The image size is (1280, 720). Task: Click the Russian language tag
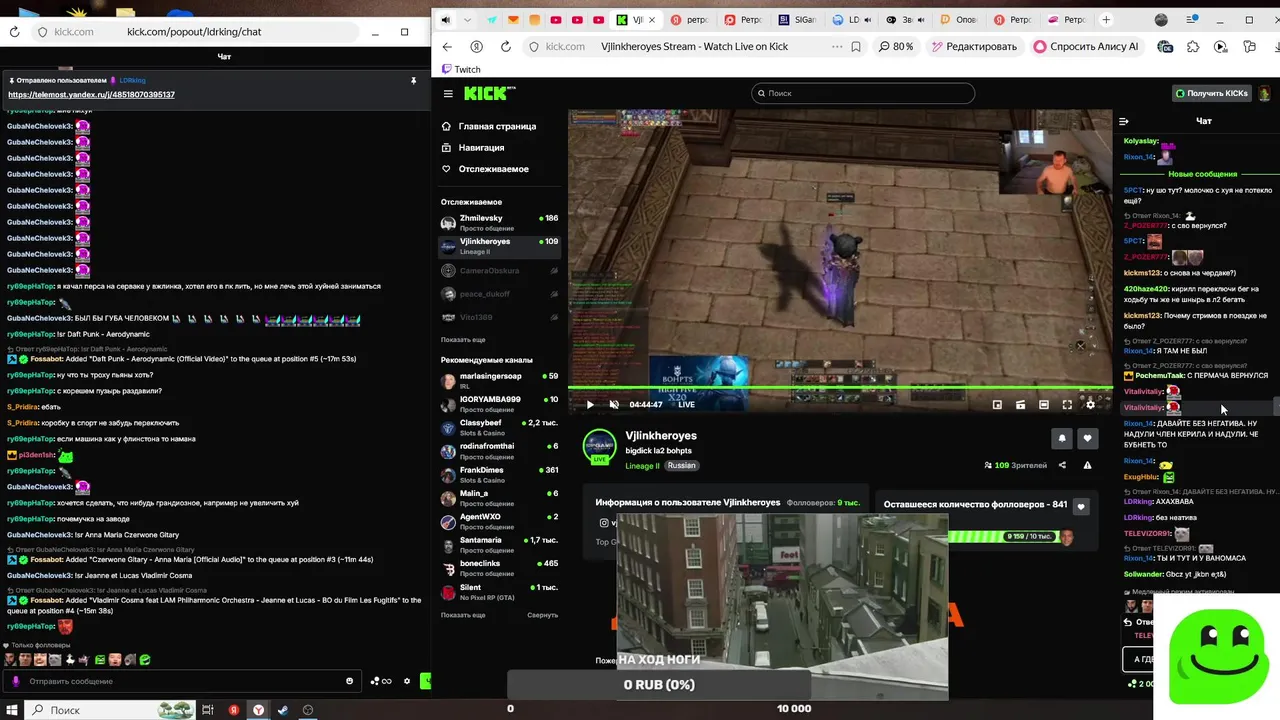[681, 466]
